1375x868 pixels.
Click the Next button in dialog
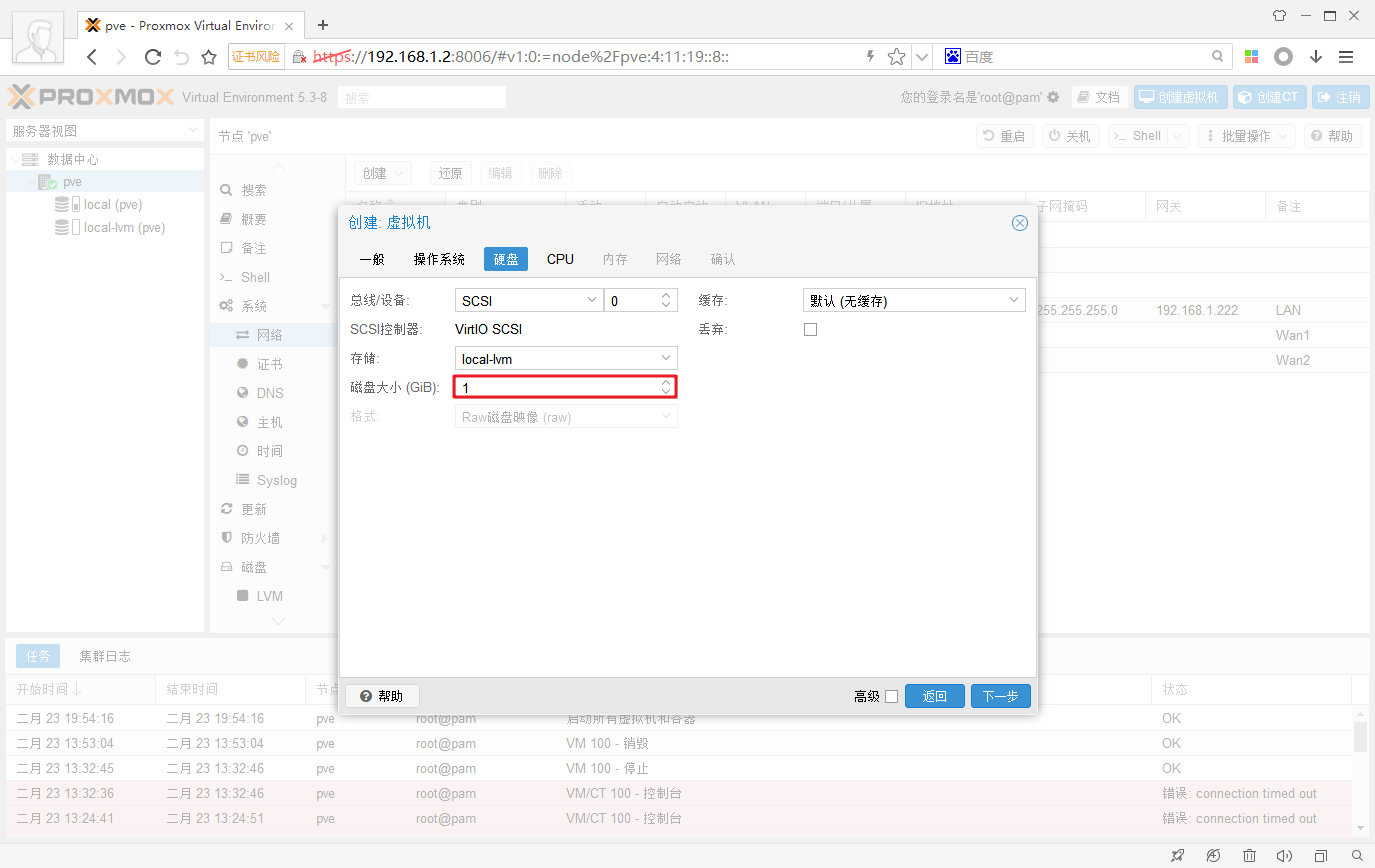1000,696
